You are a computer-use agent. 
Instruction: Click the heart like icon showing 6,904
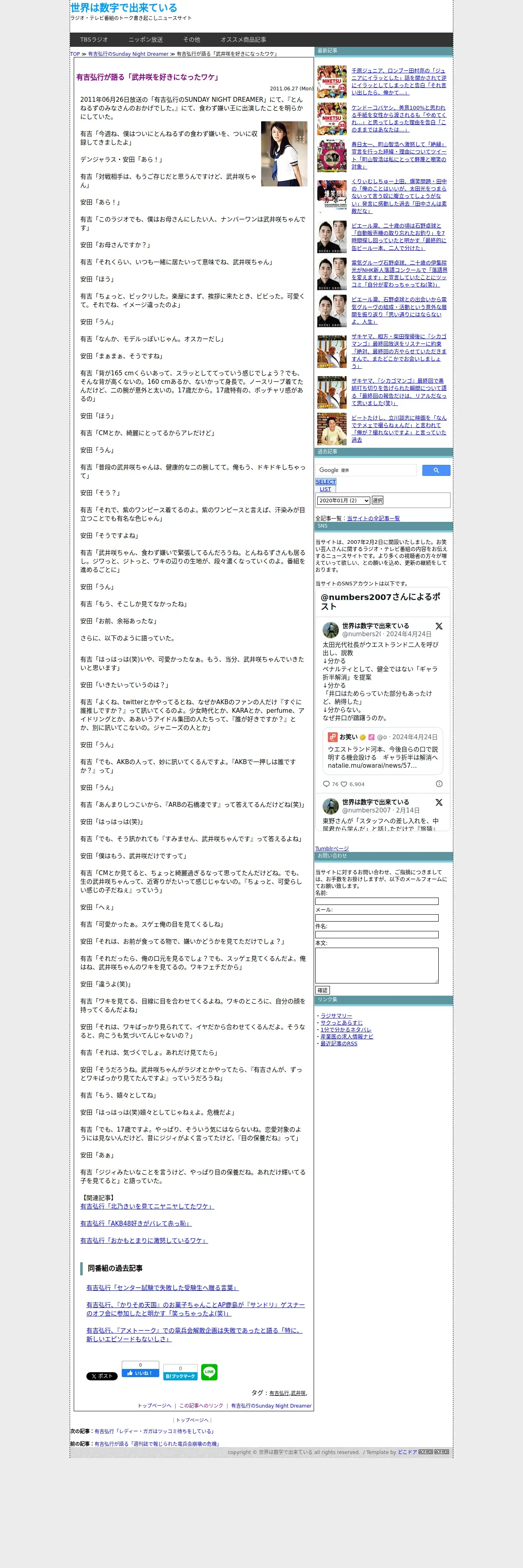pyautogui.click(x=344, y=784)
